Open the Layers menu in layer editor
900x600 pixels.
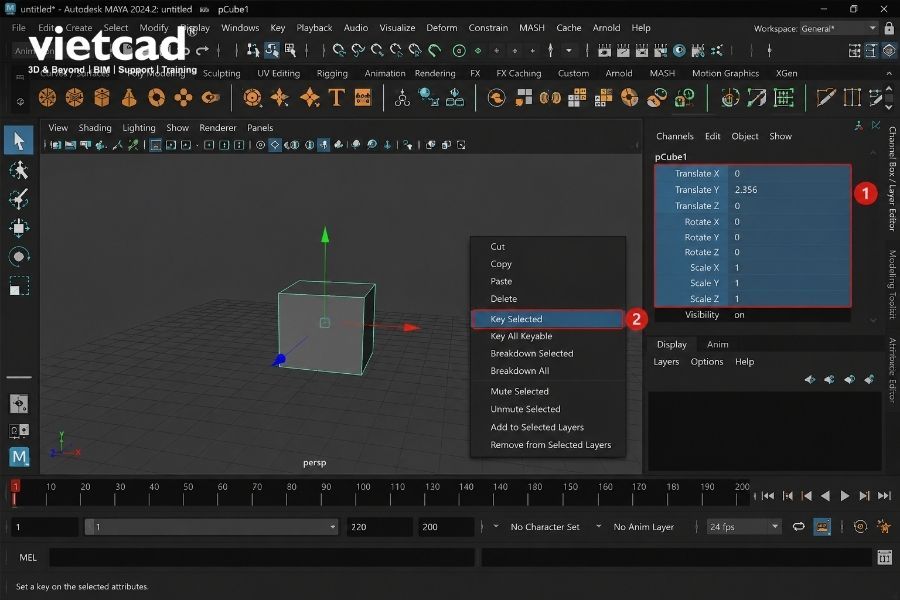pyautogui.click(x=666, y=362)
